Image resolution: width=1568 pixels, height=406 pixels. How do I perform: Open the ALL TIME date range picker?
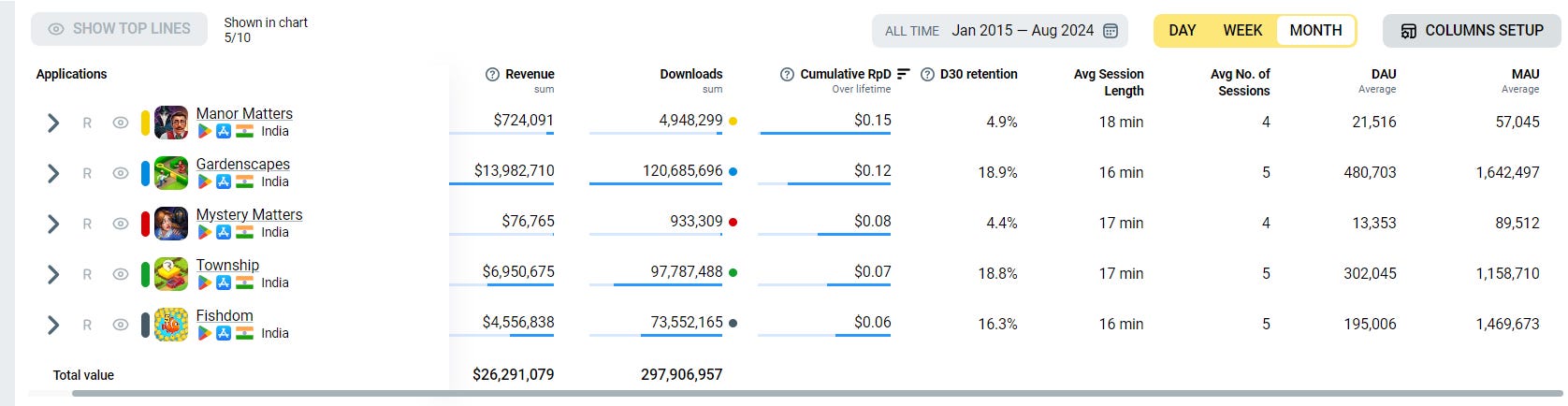pyautogui.click(x=1000, y=31)
